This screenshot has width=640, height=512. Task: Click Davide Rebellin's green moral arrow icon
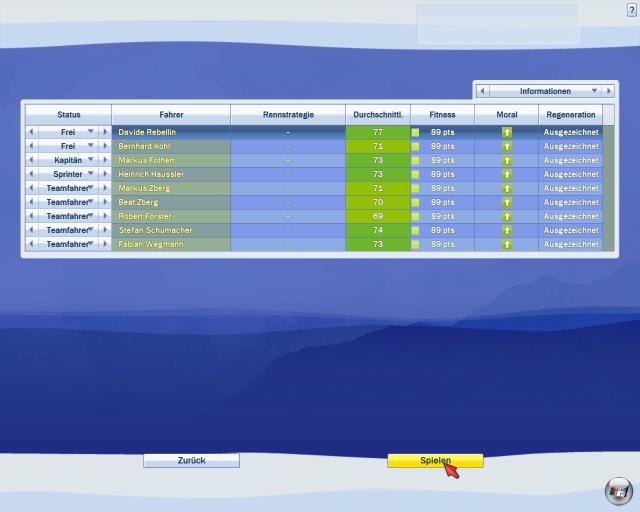coord(507,132)
